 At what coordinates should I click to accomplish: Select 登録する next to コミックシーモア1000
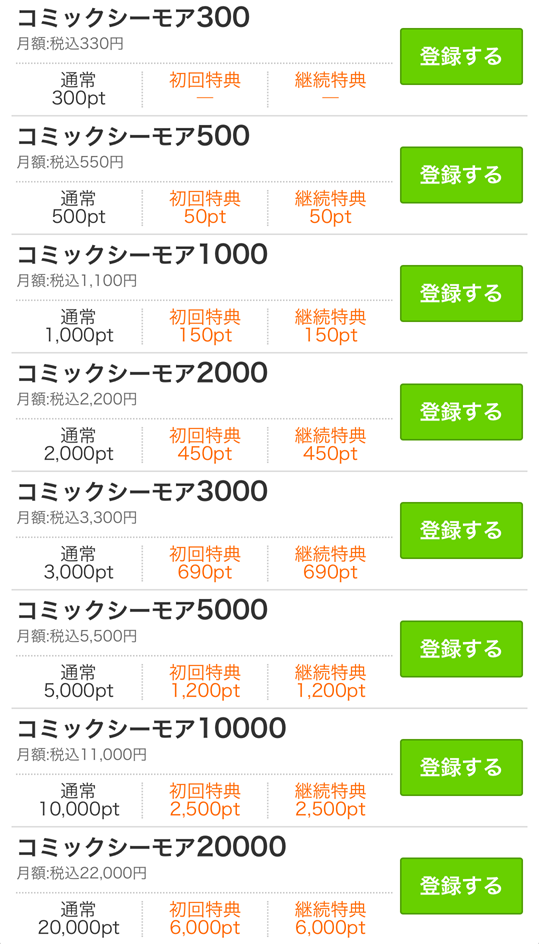(461, 294)
